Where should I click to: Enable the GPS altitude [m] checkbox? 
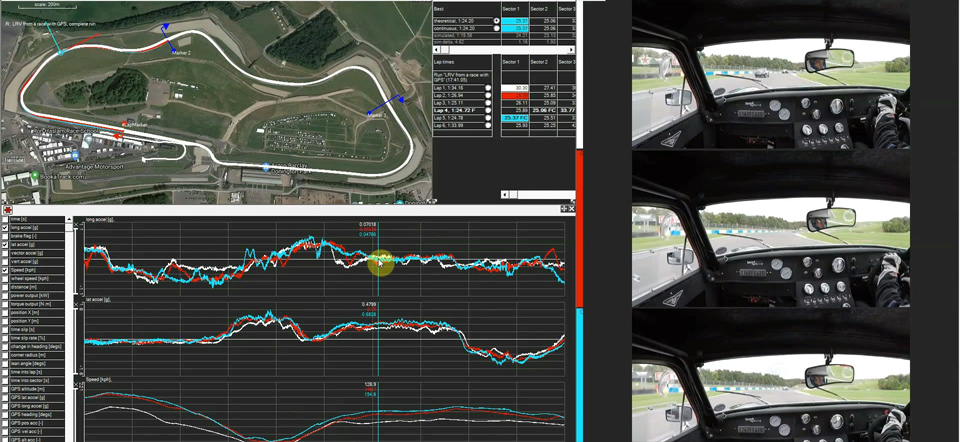[x=6, y=389]
